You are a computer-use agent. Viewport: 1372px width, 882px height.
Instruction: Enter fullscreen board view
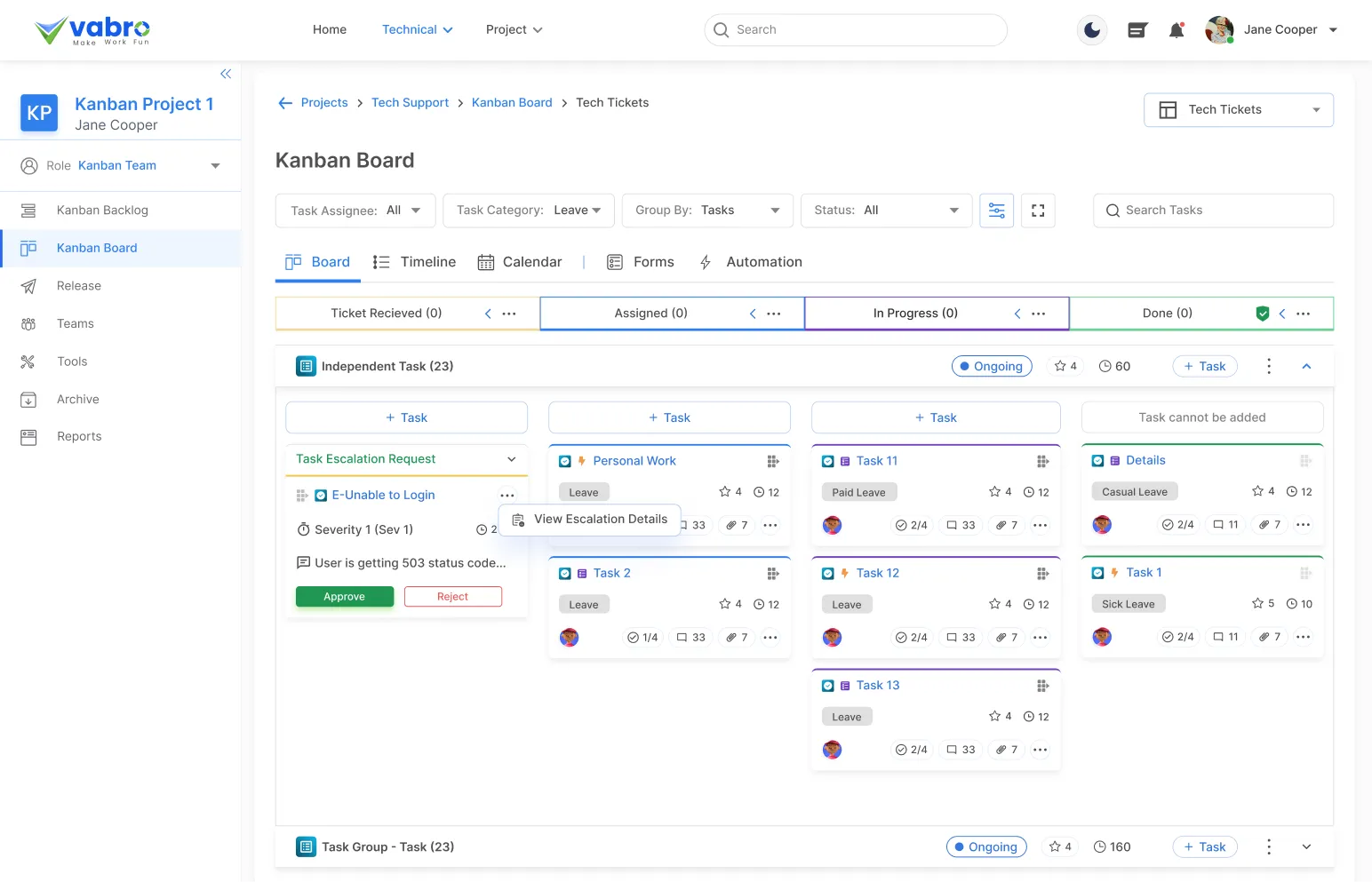click(1037, 211)
